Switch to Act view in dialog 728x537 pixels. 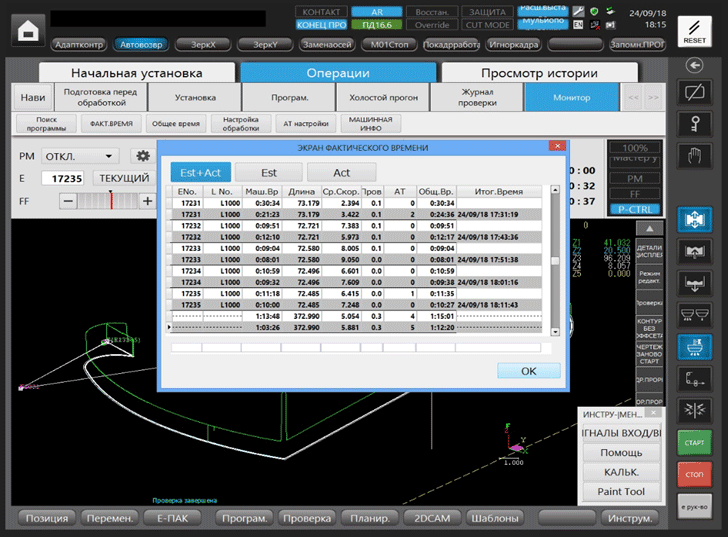click(x=342, y=173)
